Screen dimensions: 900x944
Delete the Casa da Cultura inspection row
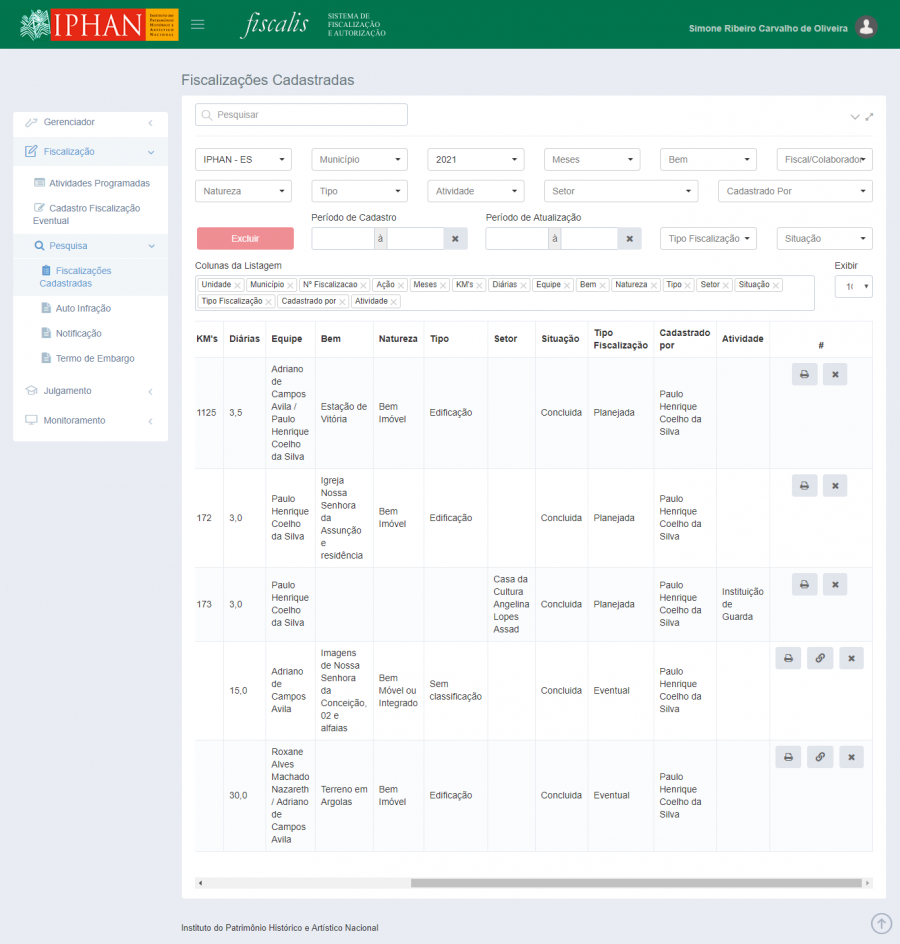point(835,584)
